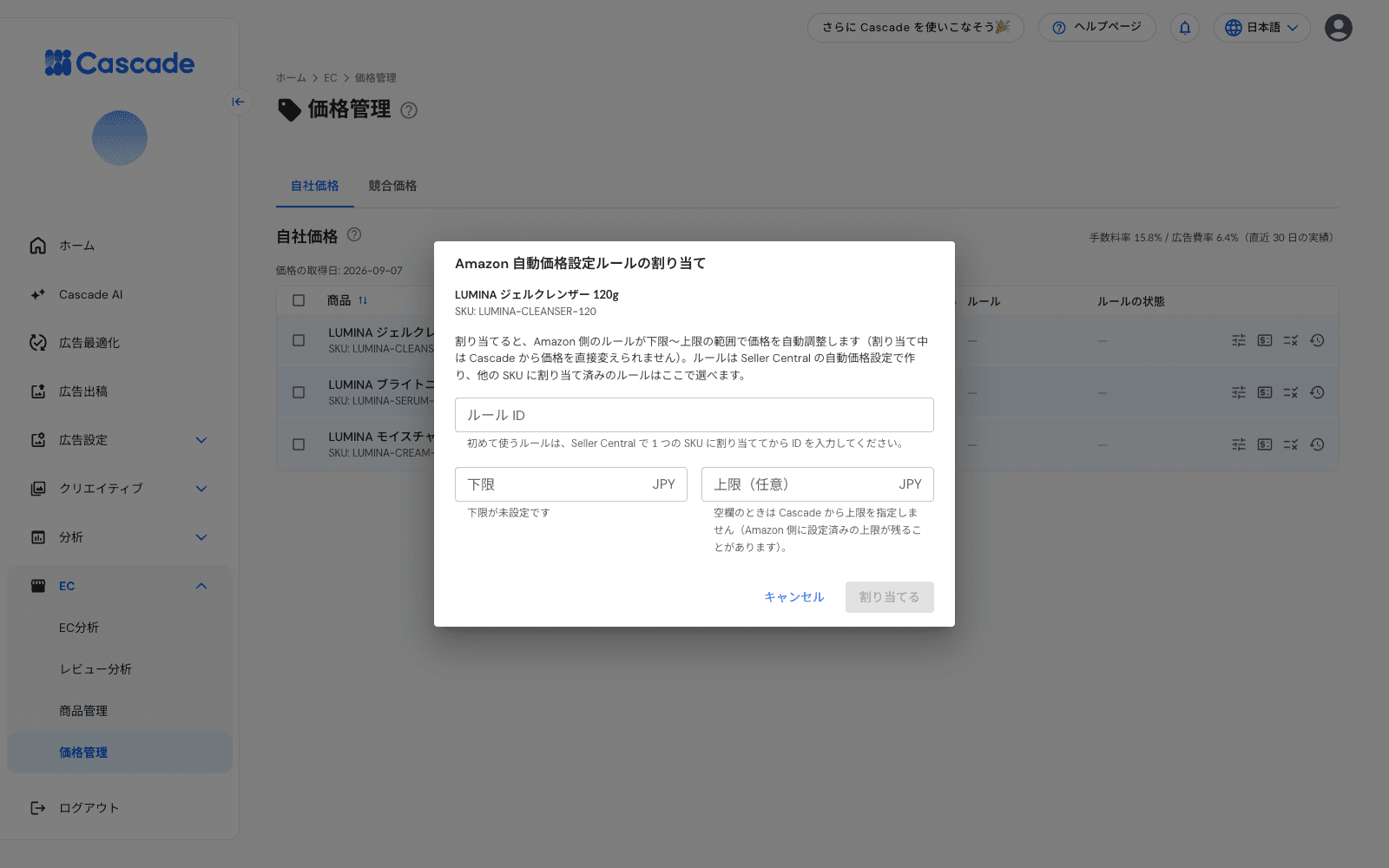1389x868 pixels.
Task: Click キャンセル in the dialog
Action: pyautogui.click(x=794, y=597)
